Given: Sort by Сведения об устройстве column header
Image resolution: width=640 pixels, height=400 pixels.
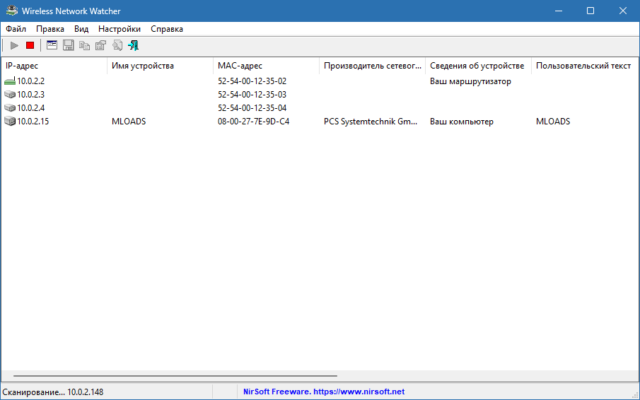Looking at the screenshot, I should (478, 66).
